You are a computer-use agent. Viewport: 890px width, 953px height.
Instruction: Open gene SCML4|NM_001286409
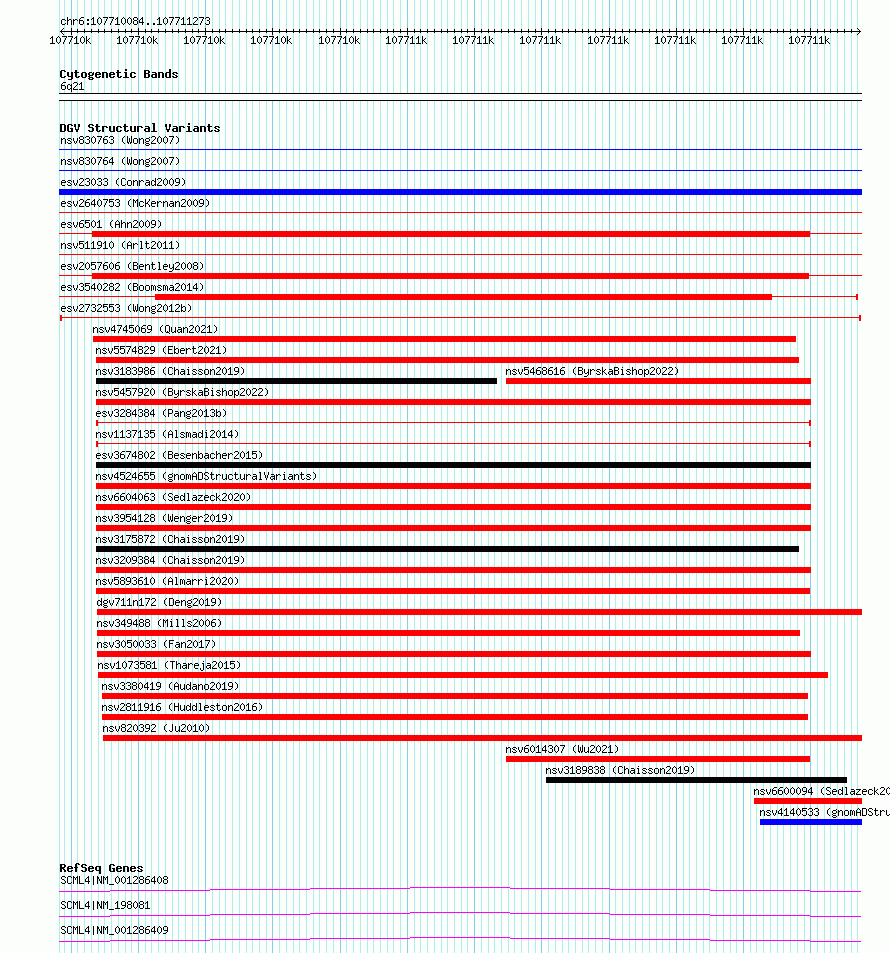pyautogui.click(x=114, y=931)
